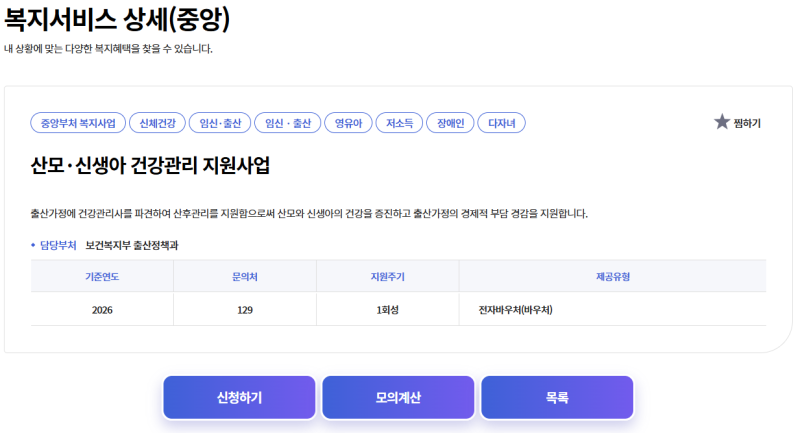The image size is (800, 433).
Task: Click the 1회성 cell
Action: pyautogui.click(x=388, y=310)
